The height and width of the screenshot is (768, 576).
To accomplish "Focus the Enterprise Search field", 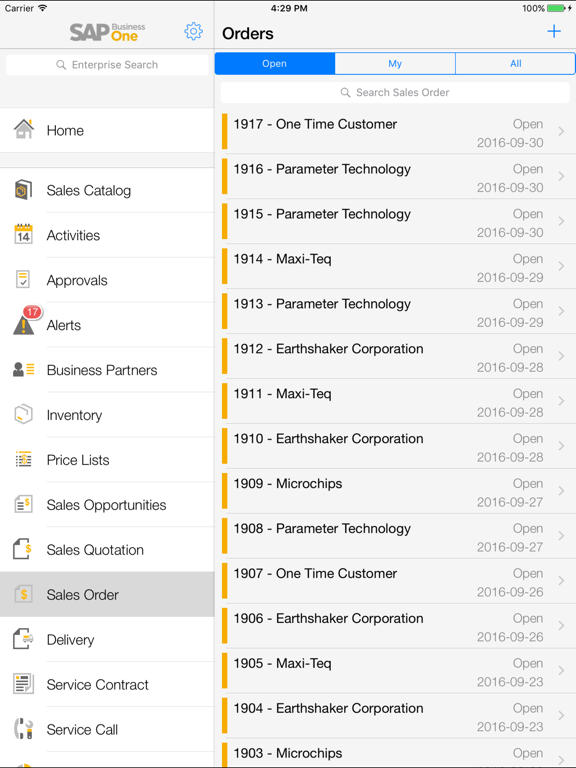I will [107, 65].
